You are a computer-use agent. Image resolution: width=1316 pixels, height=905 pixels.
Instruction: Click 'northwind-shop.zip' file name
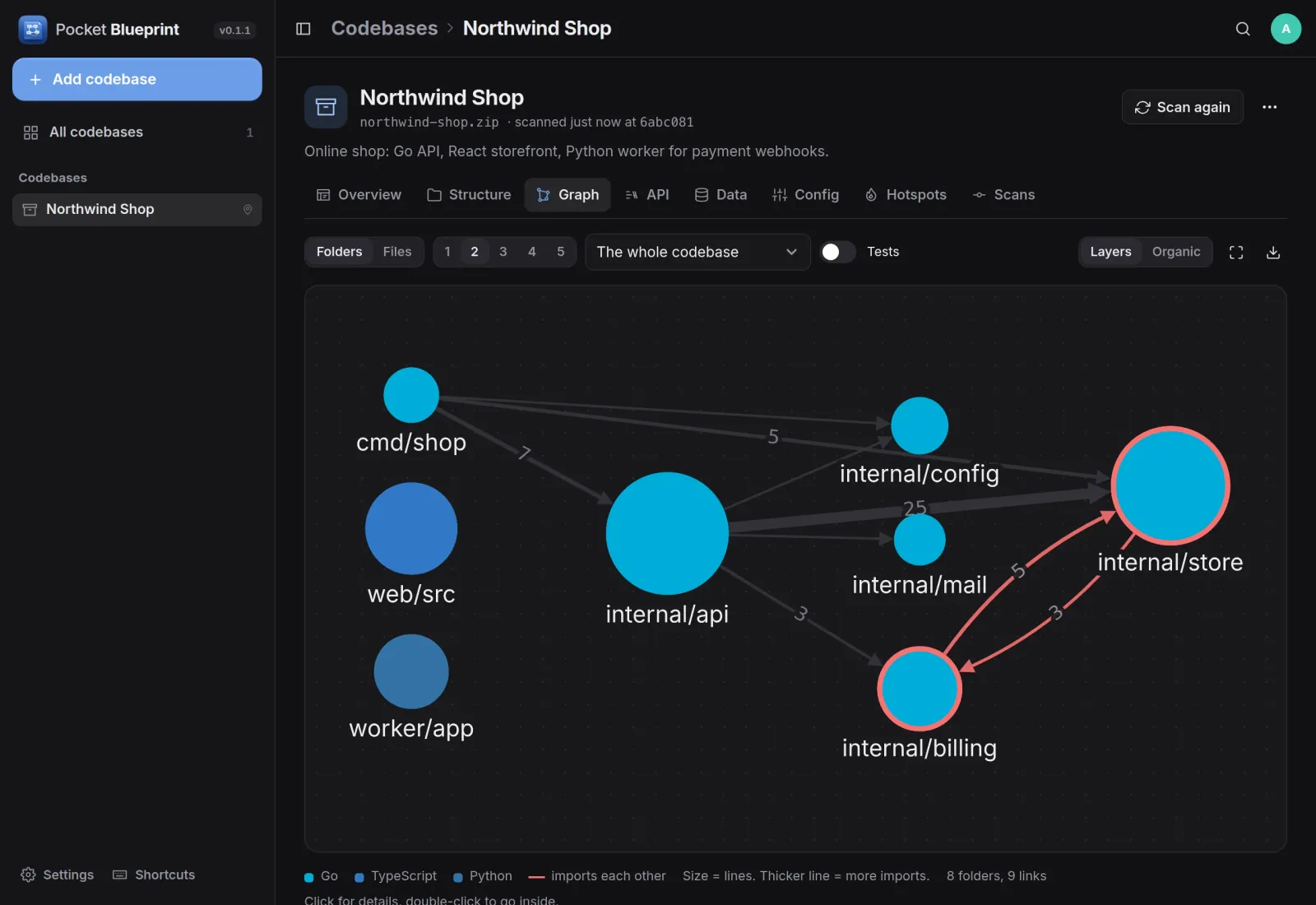click(429, 122)
